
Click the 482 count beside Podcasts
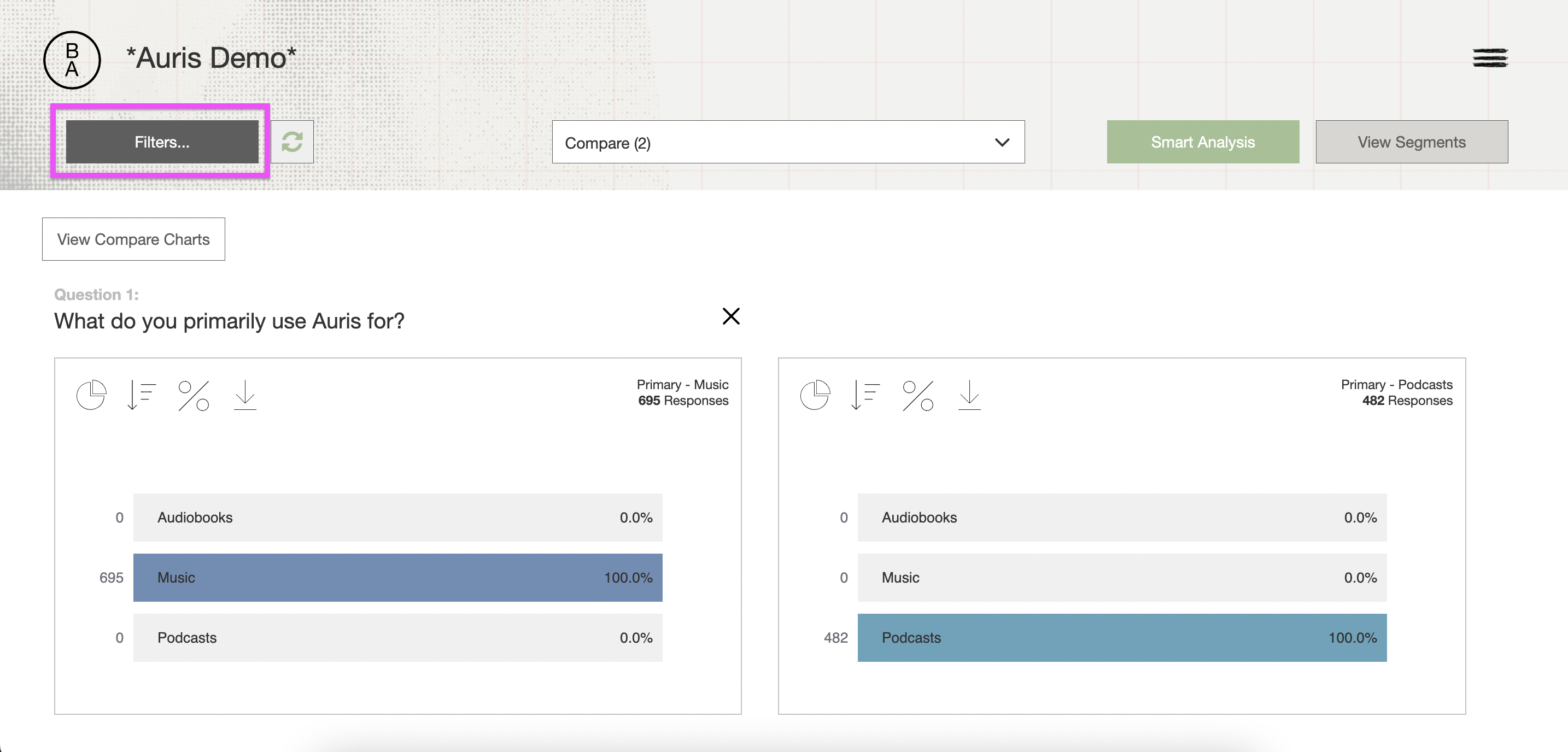(836, 638)
